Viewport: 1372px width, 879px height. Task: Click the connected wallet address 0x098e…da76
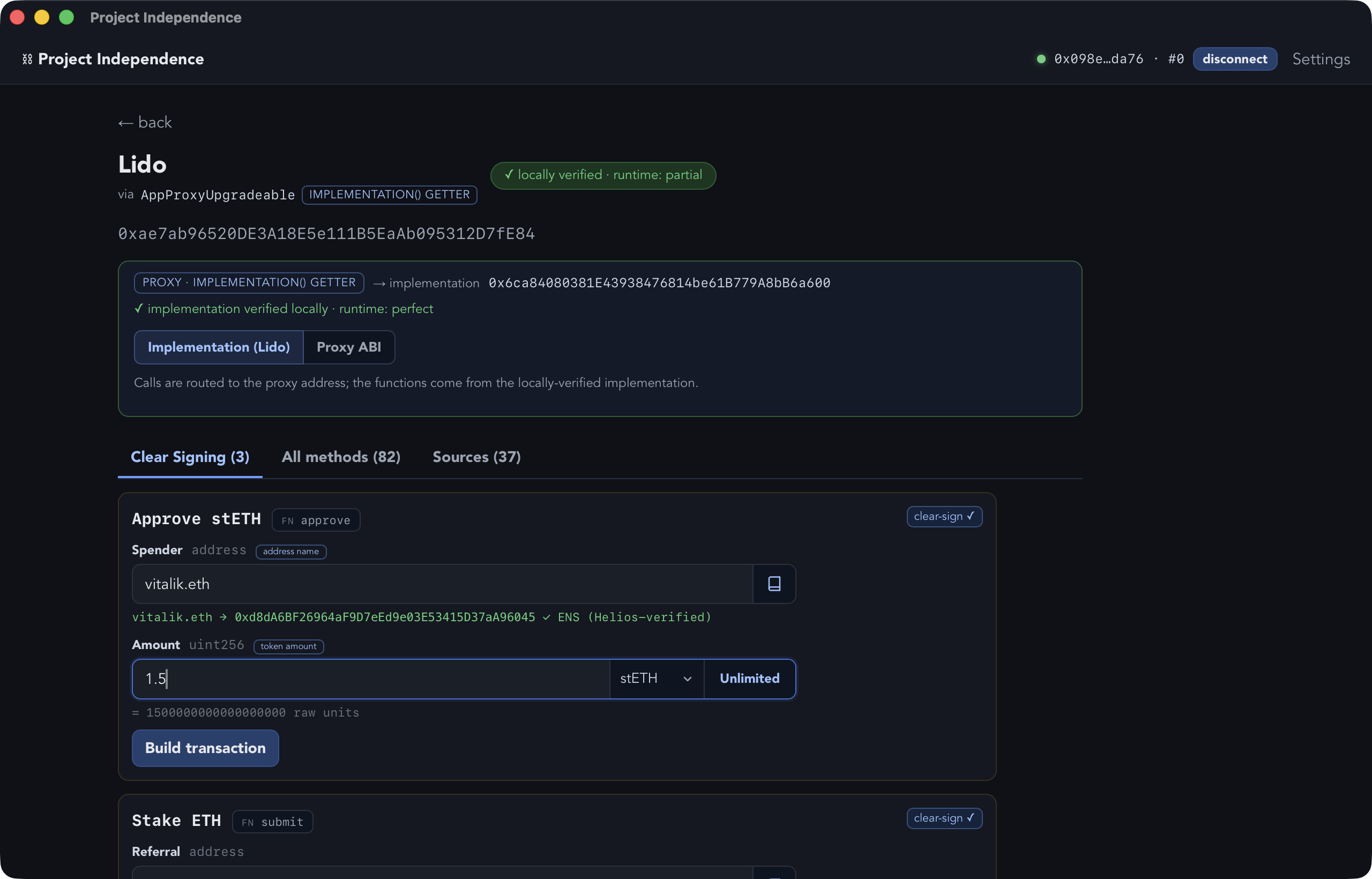(1099, 59)
